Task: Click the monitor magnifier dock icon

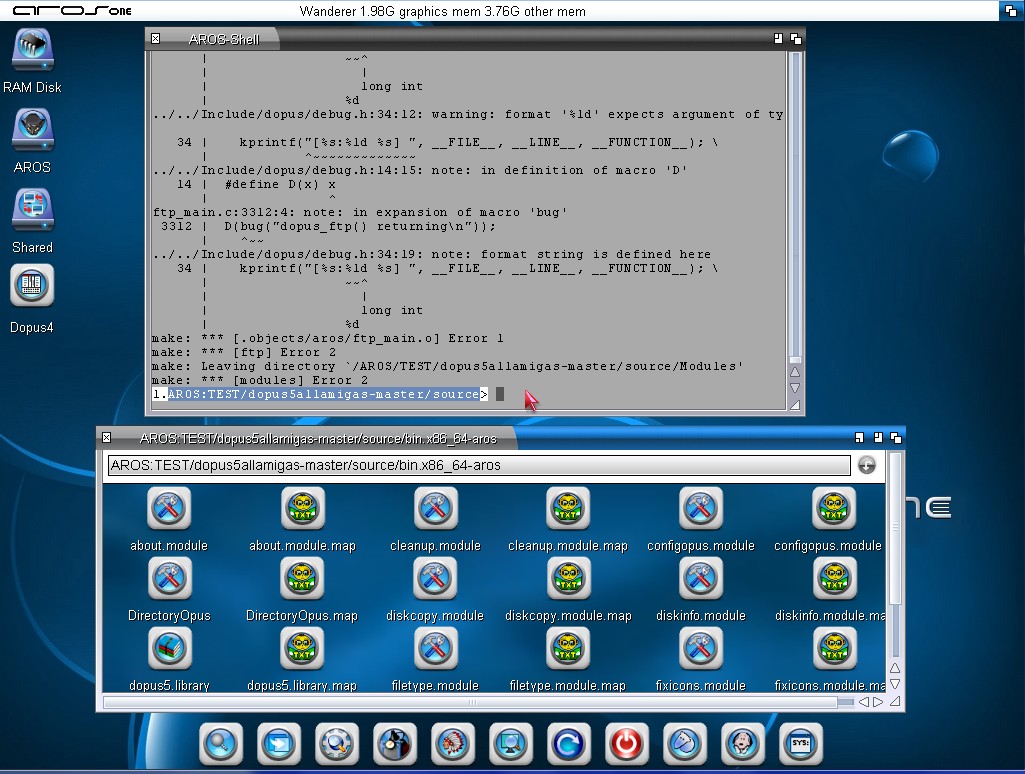Action: [511, 743]
